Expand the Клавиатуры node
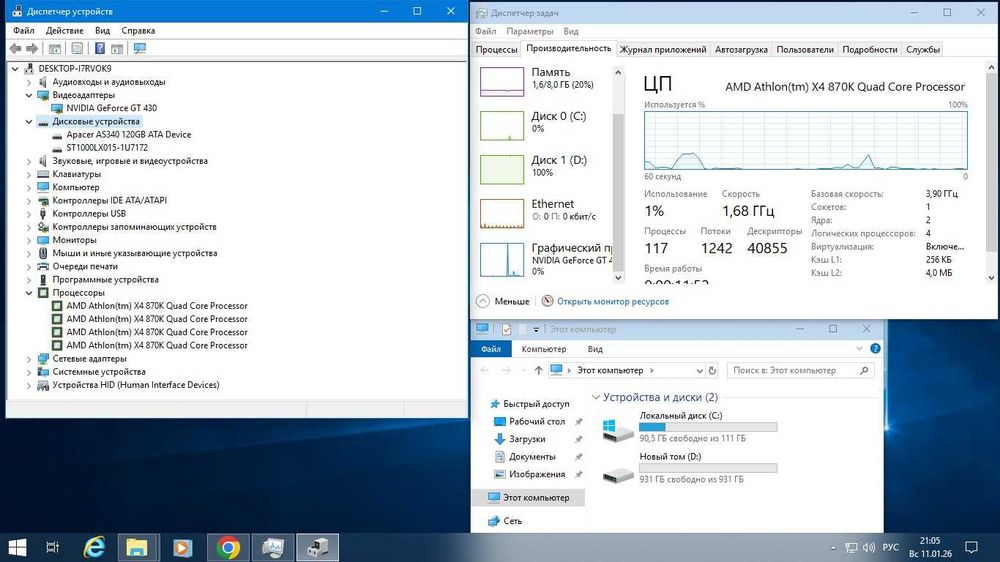 [x=29, y=174]
